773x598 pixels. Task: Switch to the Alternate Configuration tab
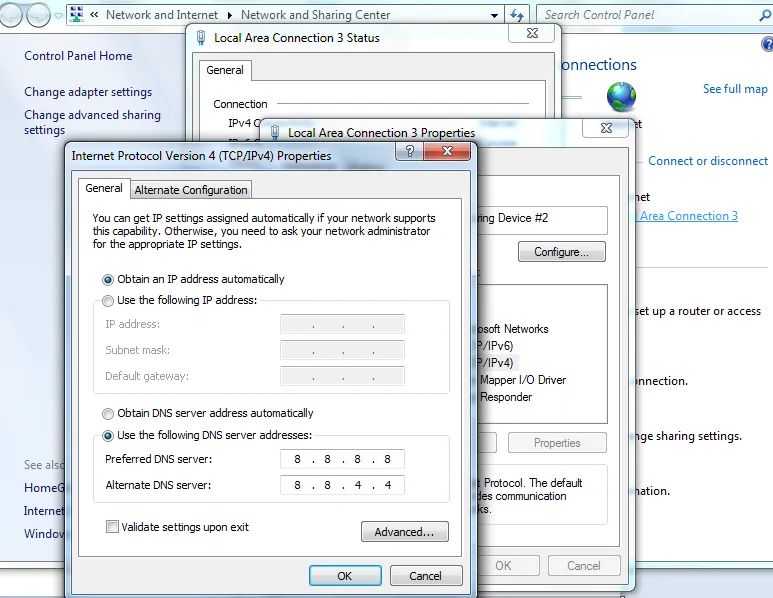(191, 190)
